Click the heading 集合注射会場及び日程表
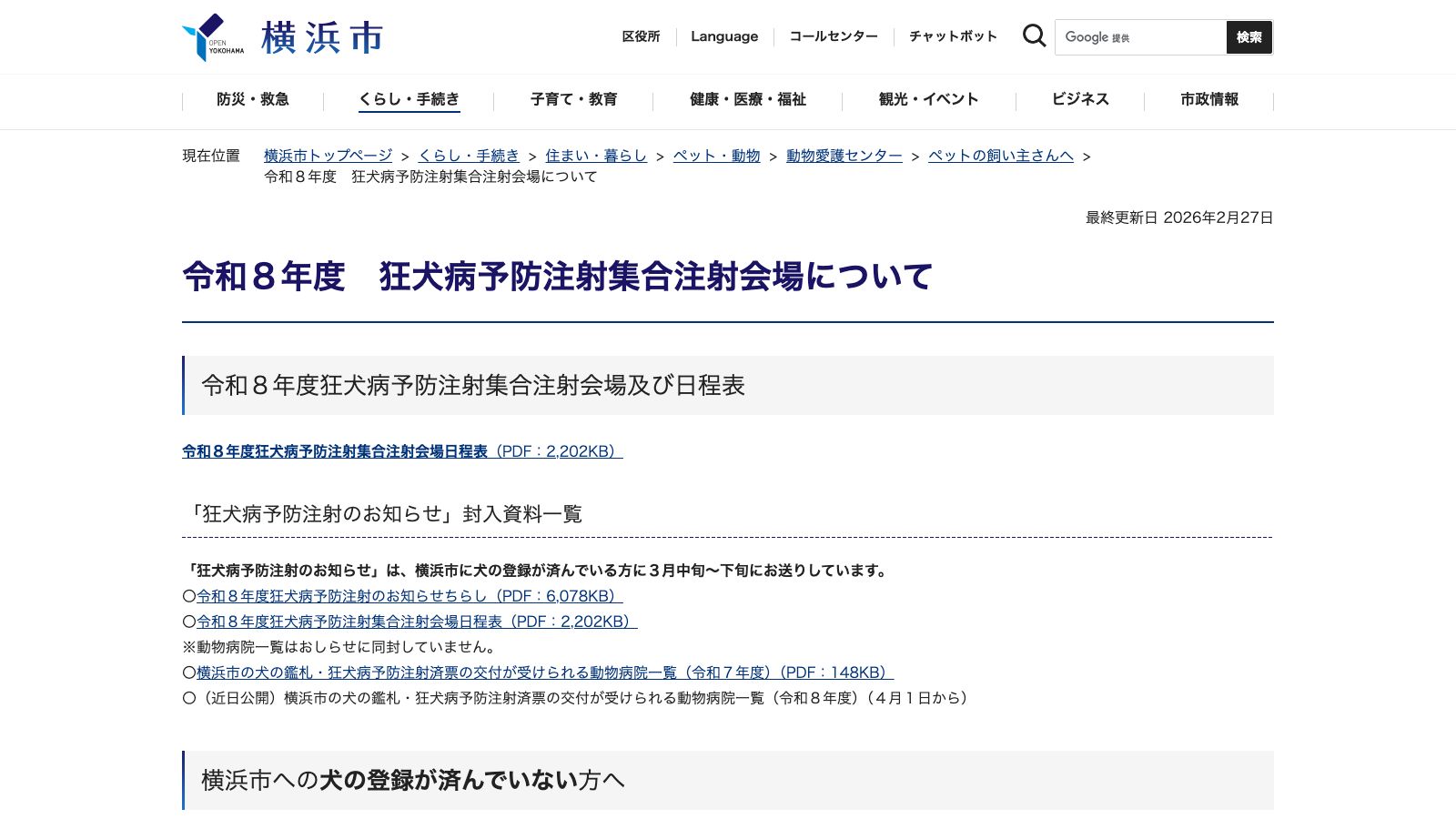 point(473,386)
